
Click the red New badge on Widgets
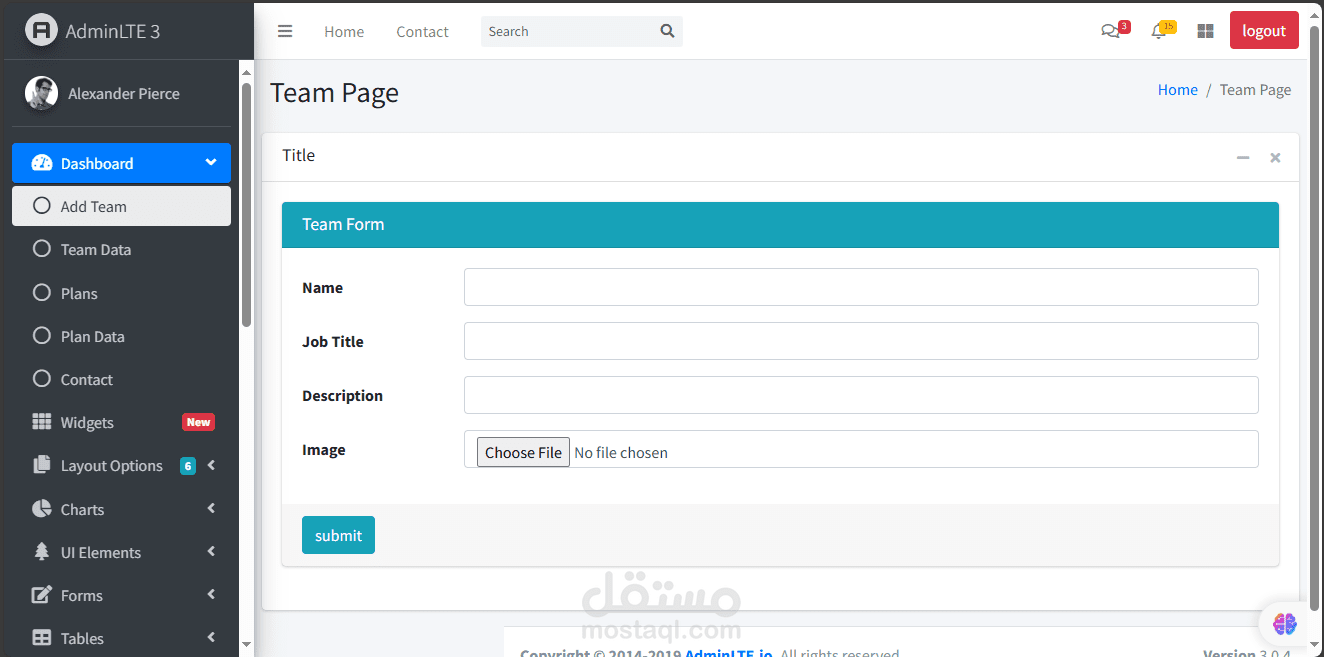(198, 422)
